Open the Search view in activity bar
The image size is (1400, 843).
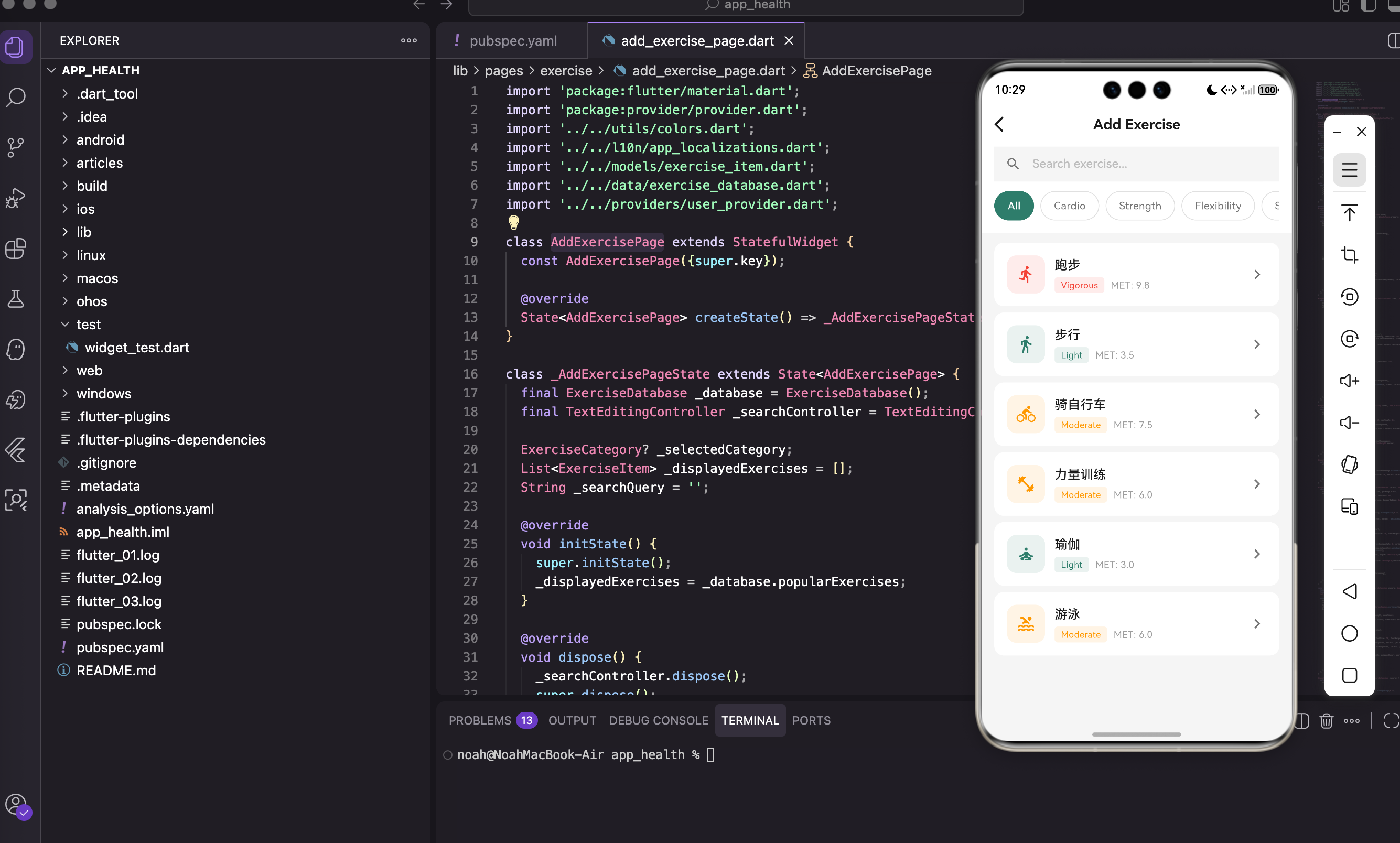click(16, 97)
